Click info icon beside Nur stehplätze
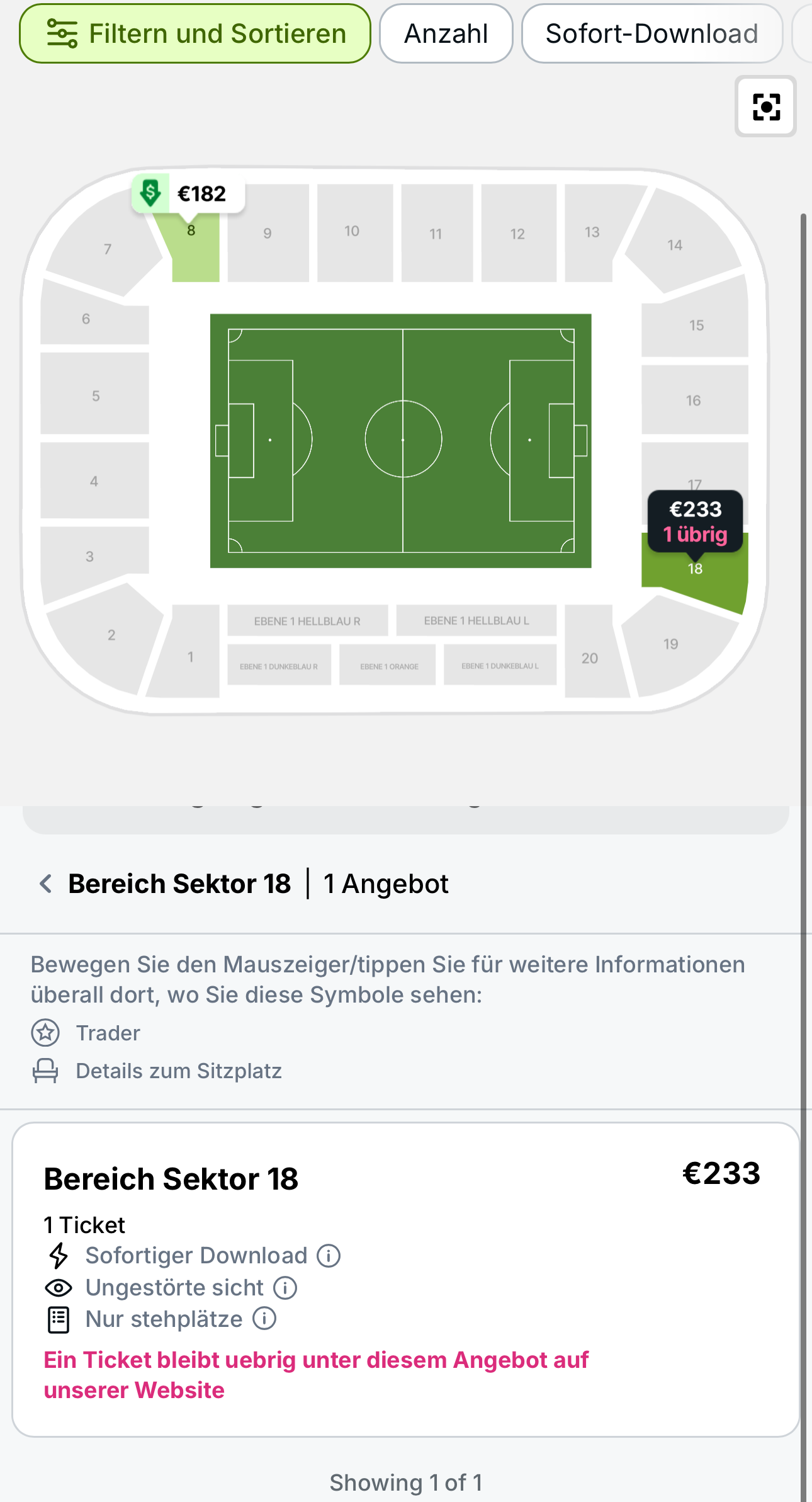 (264, 1318)
